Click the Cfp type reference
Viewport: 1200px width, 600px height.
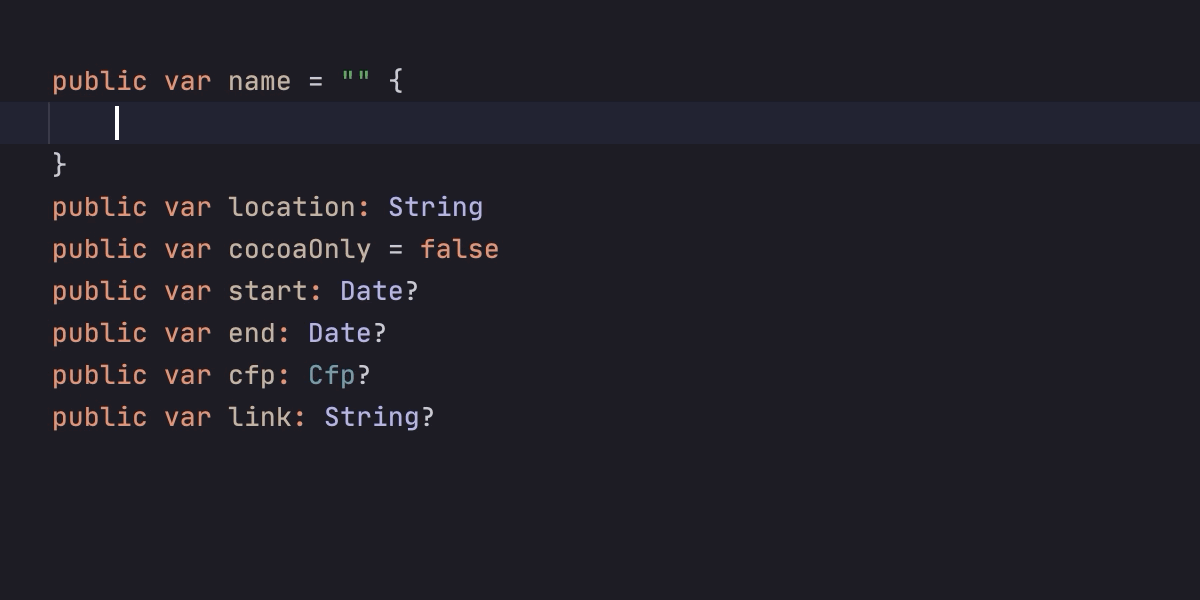[332, 375]
